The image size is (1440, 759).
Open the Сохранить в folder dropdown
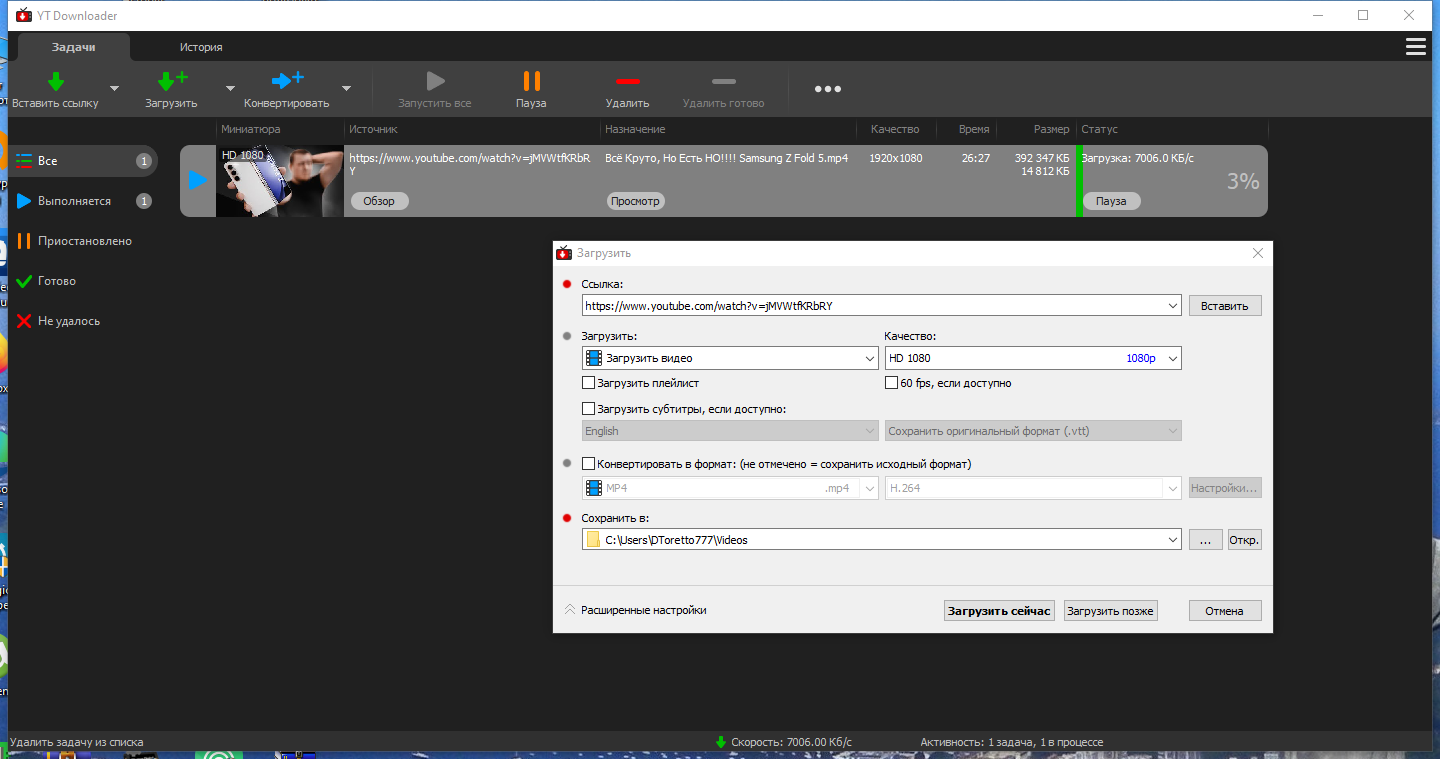coord(1172,540)
